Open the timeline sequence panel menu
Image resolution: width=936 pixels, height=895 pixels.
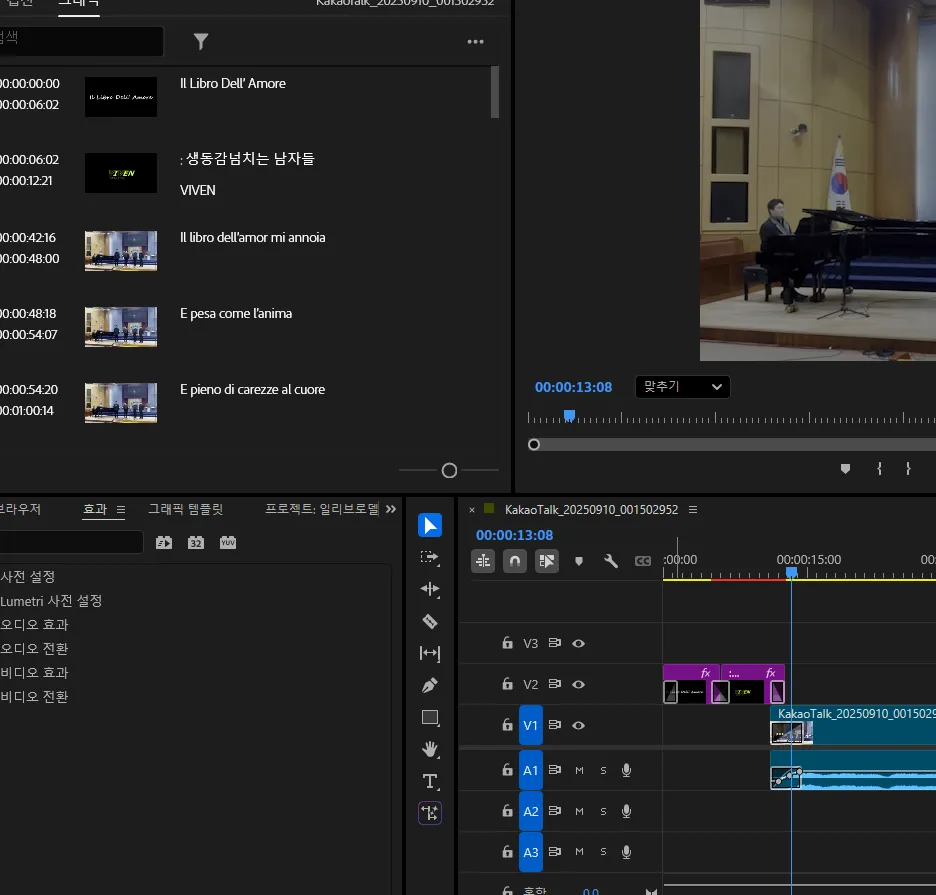pyautogui.click(x=693, y=509)
